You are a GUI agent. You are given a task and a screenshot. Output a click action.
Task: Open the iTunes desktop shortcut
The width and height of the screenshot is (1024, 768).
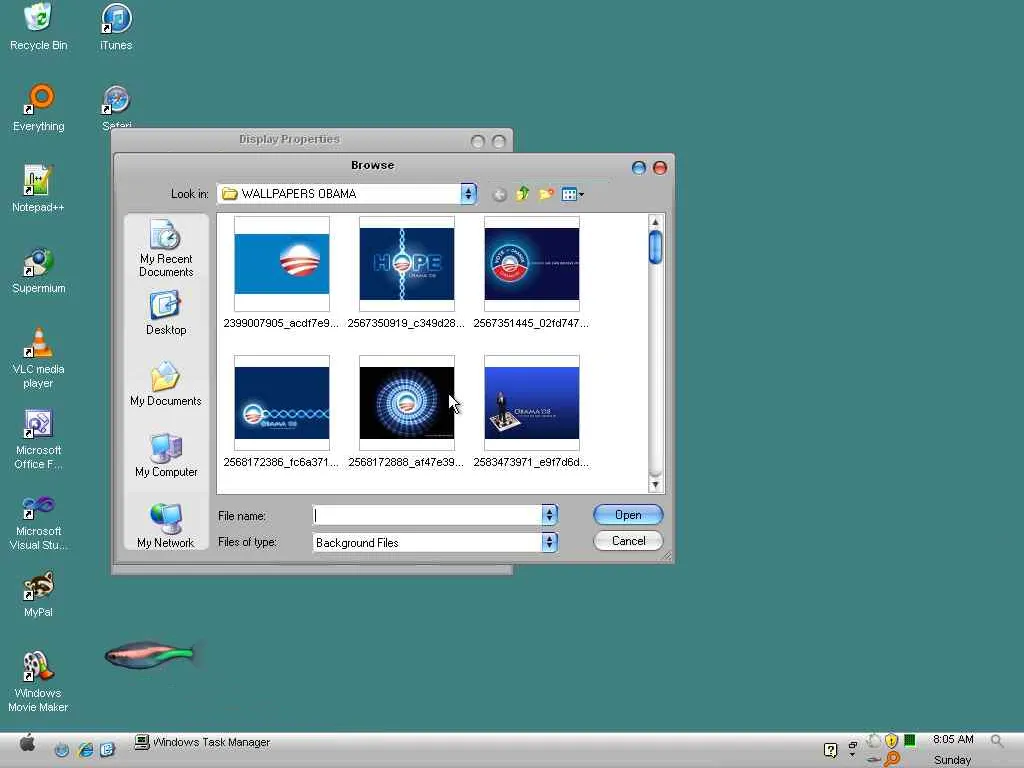click(116, 26)
